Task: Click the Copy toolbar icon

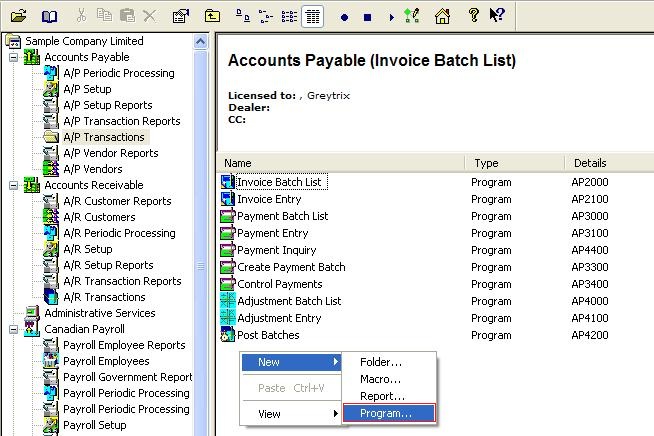Action: pyautogui.click(x=104, y=16)
